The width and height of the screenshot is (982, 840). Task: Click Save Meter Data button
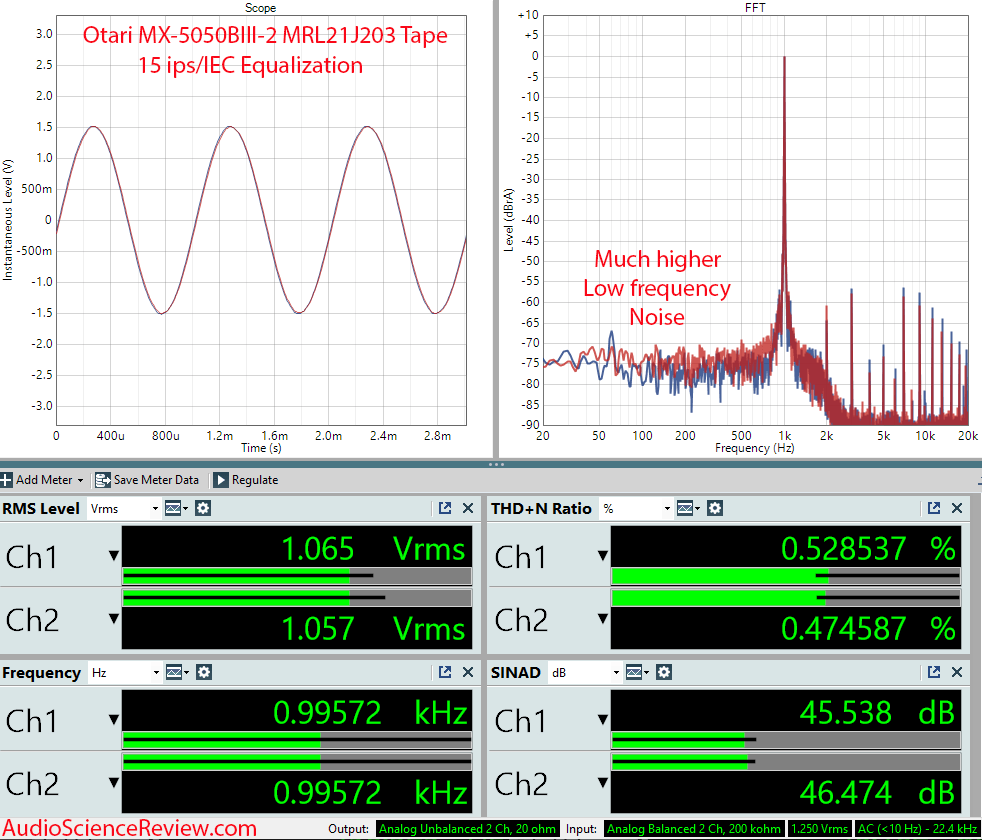click(147, 480)
